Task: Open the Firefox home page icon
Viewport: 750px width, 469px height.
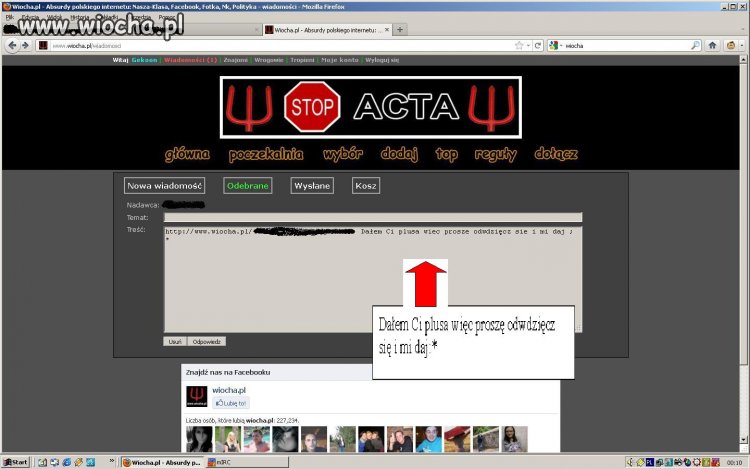Action: (x=712, y=45)
